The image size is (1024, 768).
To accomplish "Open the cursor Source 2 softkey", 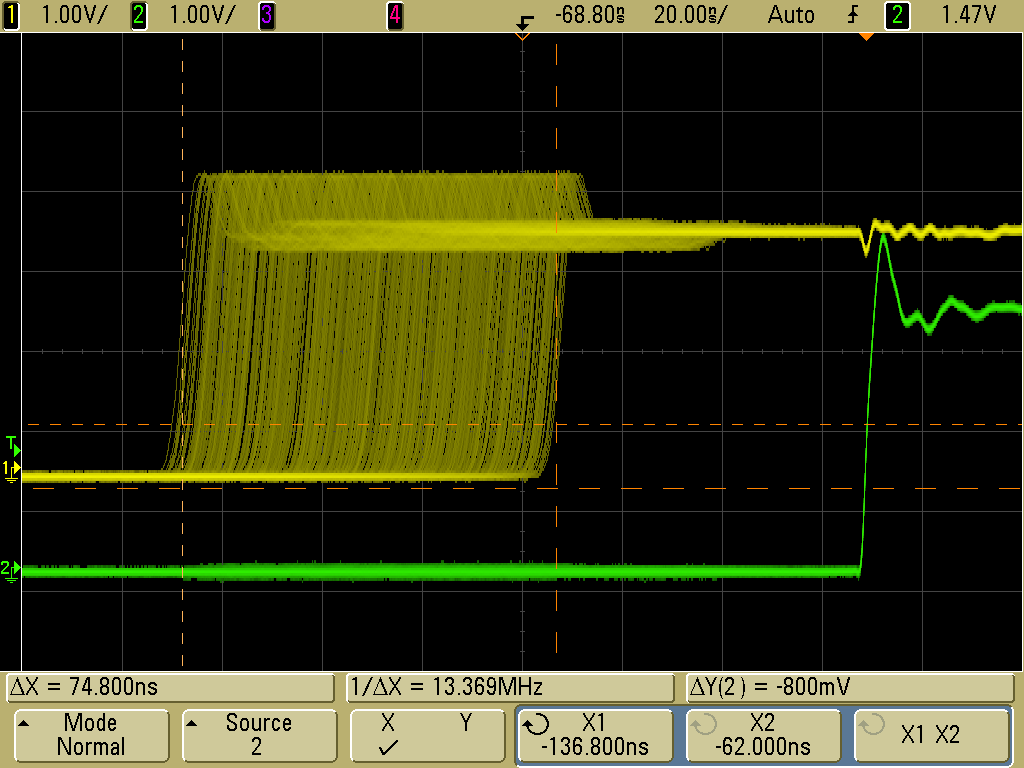I will [259, 735].
